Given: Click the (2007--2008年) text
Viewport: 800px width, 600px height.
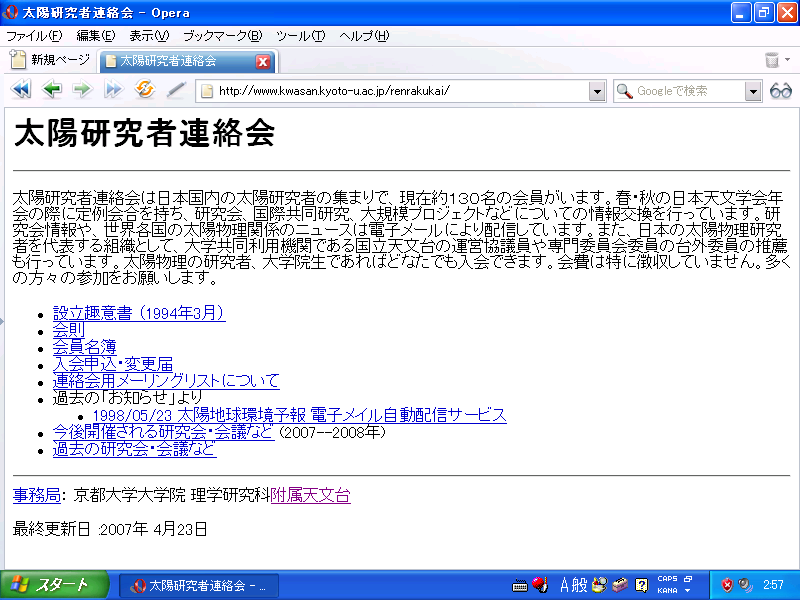Looking at the screenshot, I should (x=333, y=432).
